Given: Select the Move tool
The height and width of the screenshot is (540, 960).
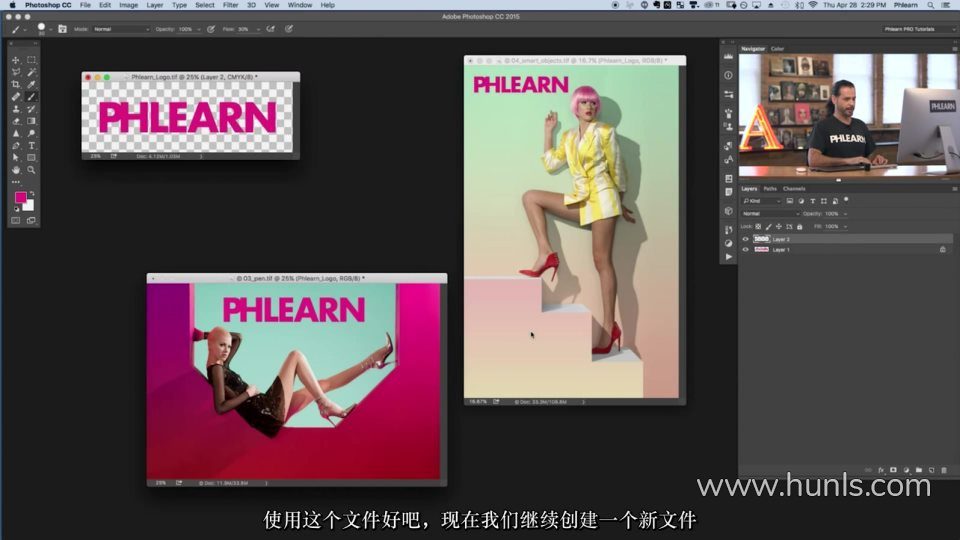Looking at the screenshot, I should (x=16, y=60).
